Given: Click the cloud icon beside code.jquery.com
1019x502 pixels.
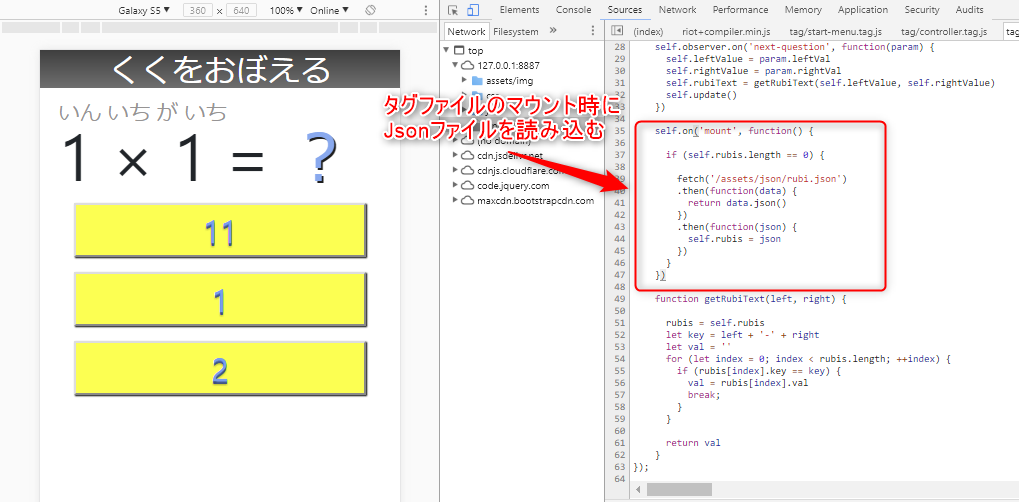Looking at the screenshot, I should pos(467,185).
